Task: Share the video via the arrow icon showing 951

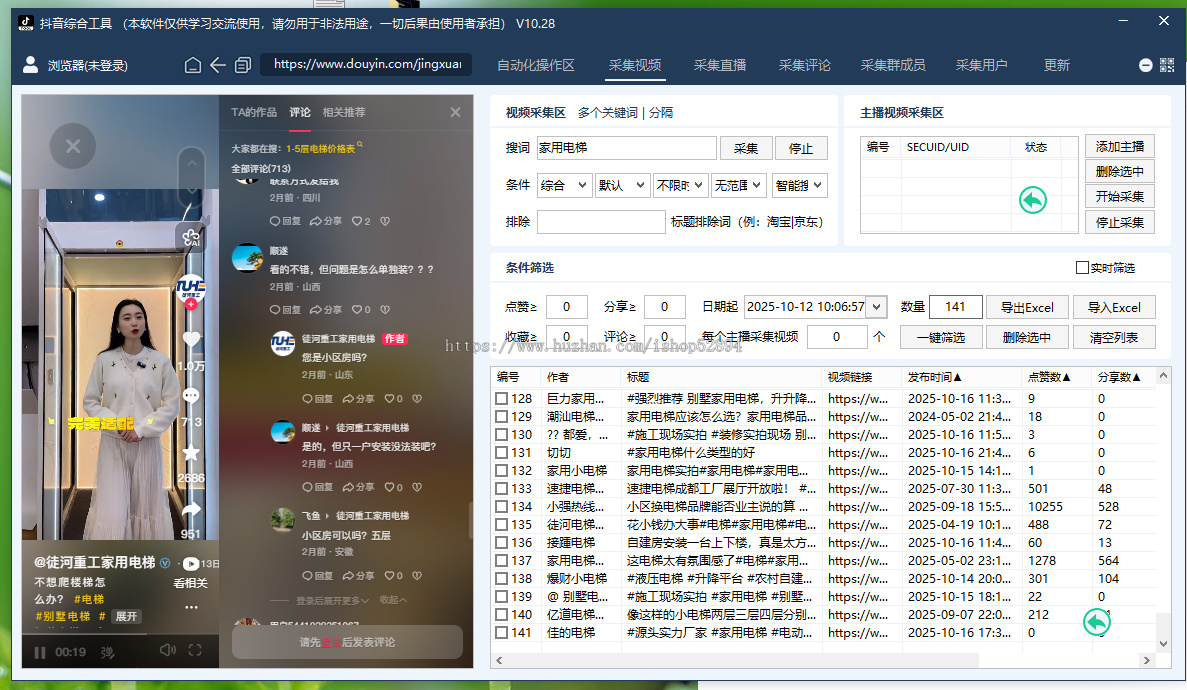Action: [x=191, y=510]
